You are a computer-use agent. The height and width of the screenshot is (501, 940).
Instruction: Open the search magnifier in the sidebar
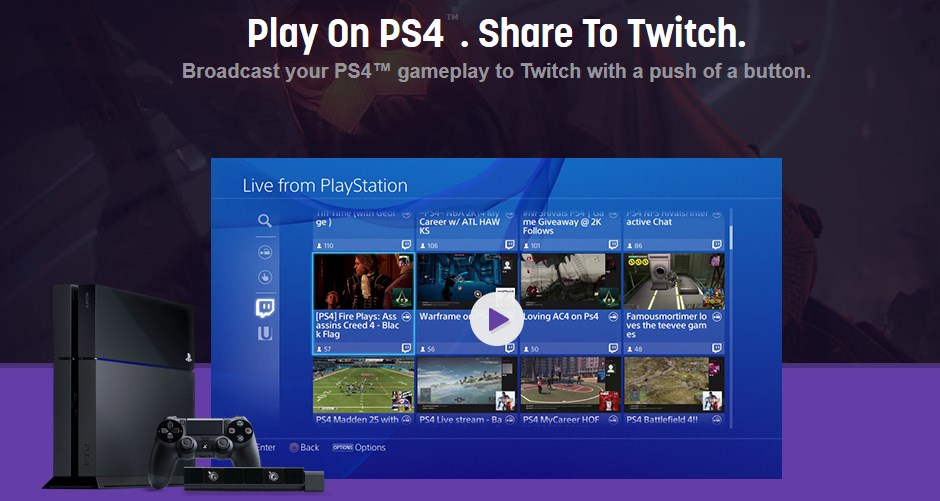(x=265, y=221)
